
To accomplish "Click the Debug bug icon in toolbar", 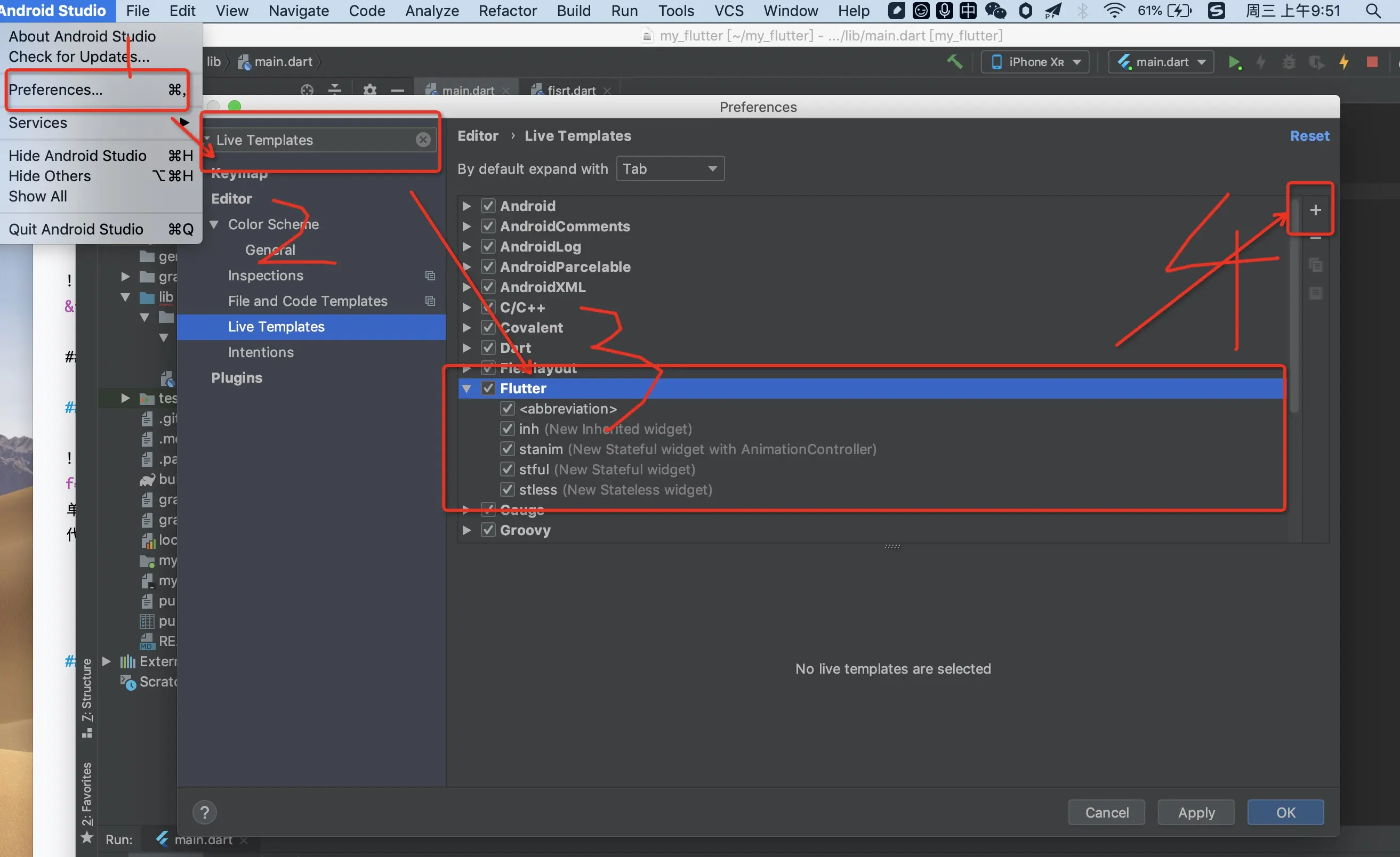I will 1289,61.
